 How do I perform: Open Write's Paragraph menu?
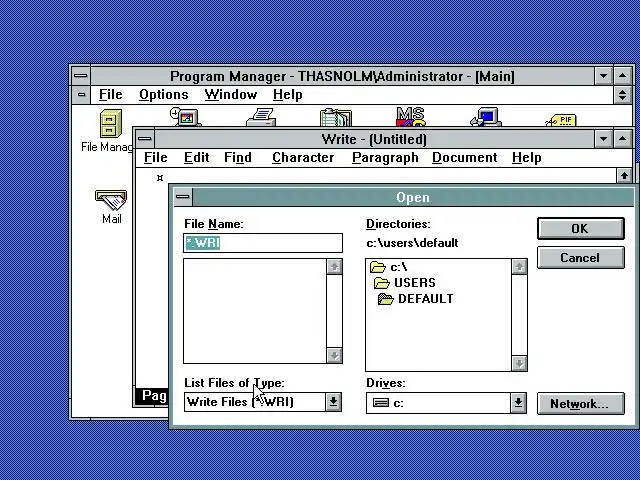(385, 158)
